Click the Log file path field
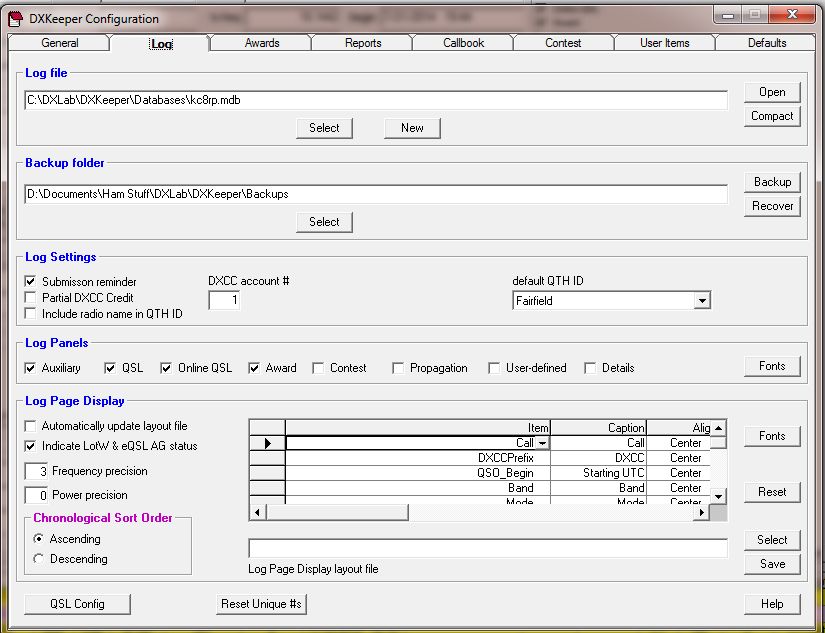This screenshot has height=633, width=825. pos(376,100)
